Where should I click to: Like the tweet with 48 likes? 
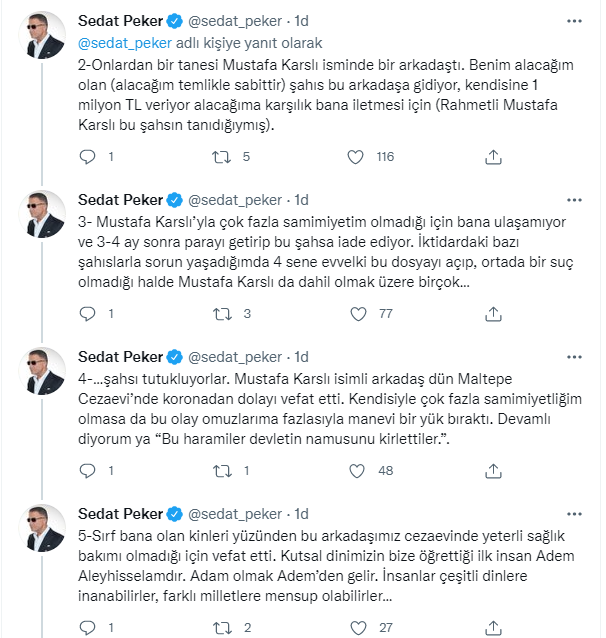(x=357, y=471)
